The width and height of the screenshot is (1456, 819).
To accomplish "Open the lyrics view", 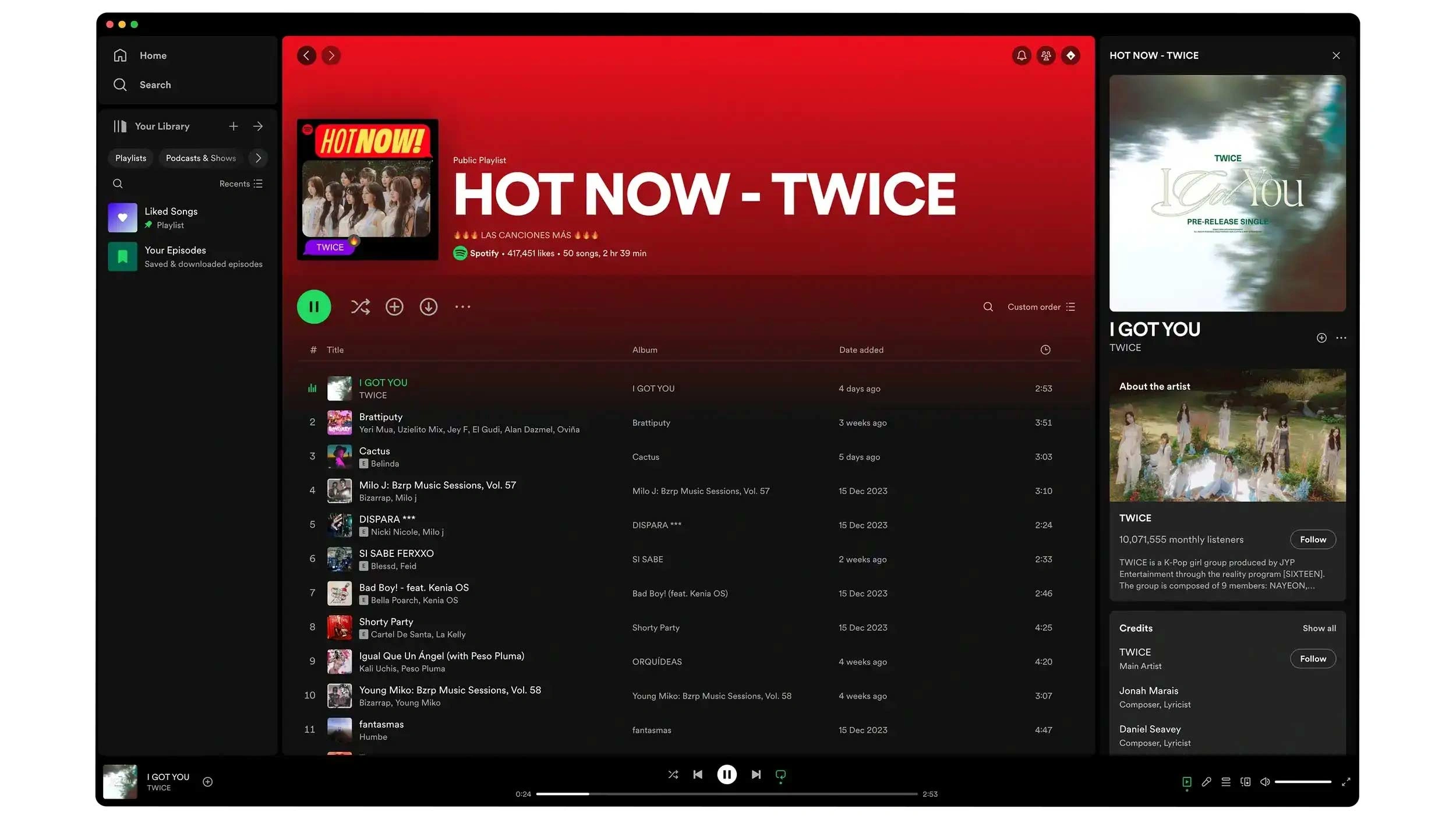I will pyautogui.click(x=1207, y=782).
